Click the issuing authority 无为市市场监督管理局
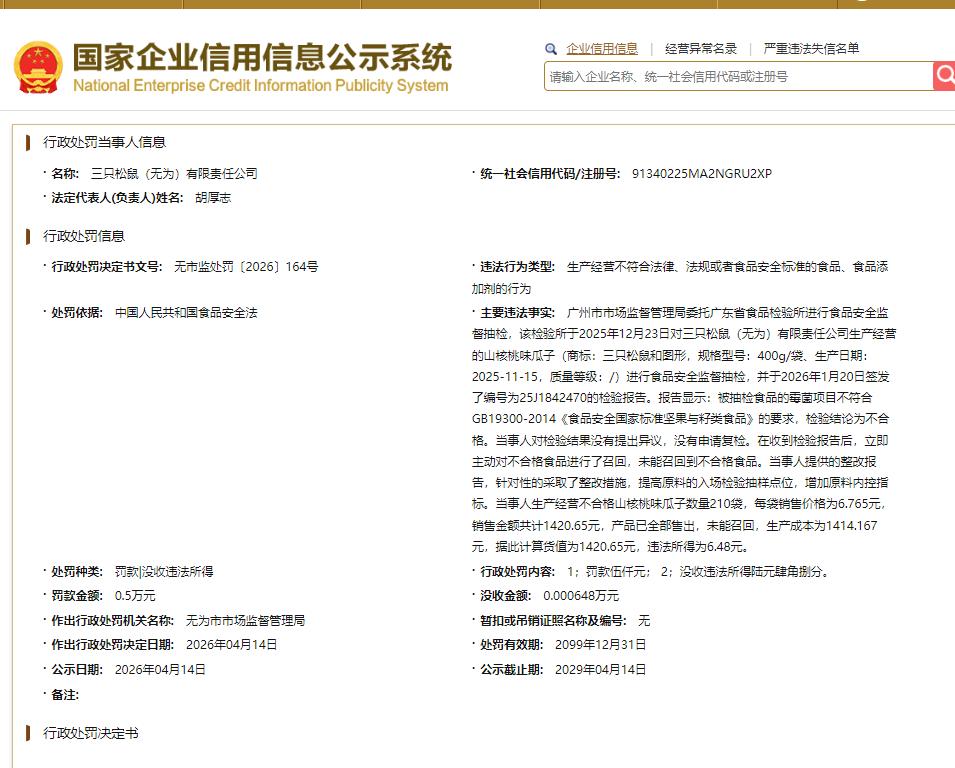Screen dimensions: 955x768 [245, 620]
